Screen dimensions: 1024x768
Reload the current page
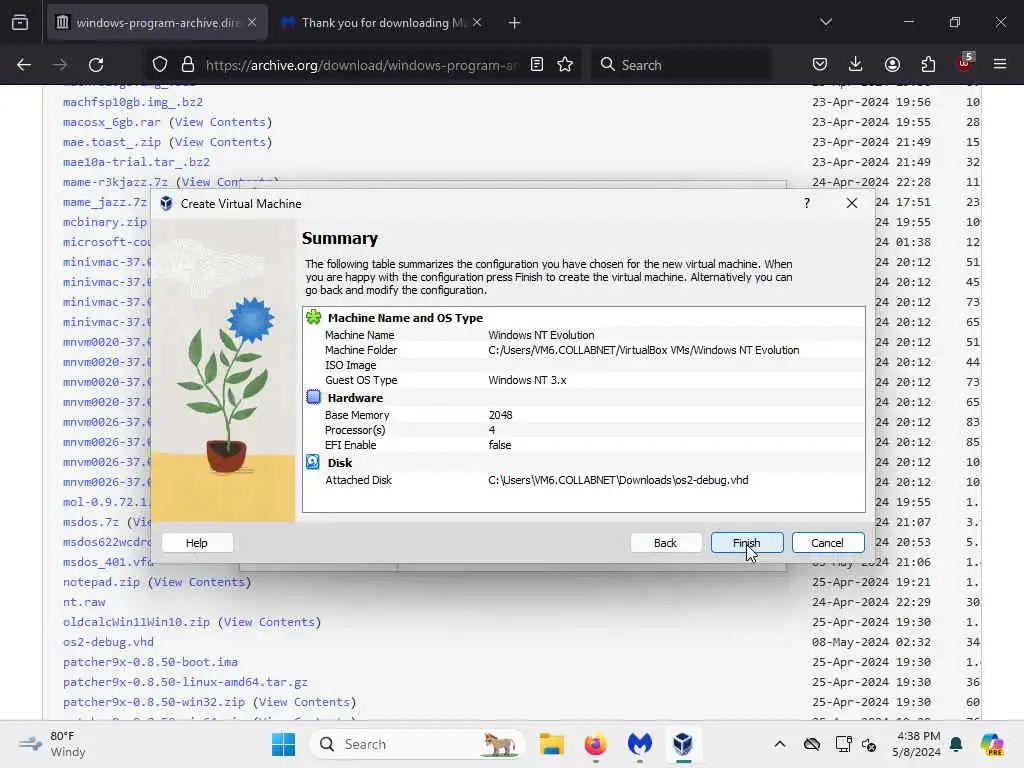tap(96, 65)
